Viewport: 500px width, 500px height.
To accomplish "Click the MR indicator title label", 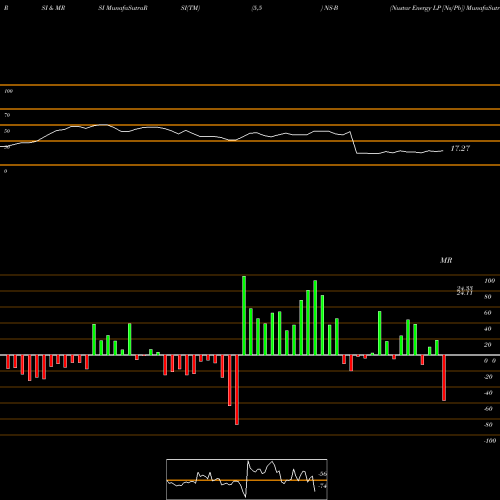I will coord(446,260).
